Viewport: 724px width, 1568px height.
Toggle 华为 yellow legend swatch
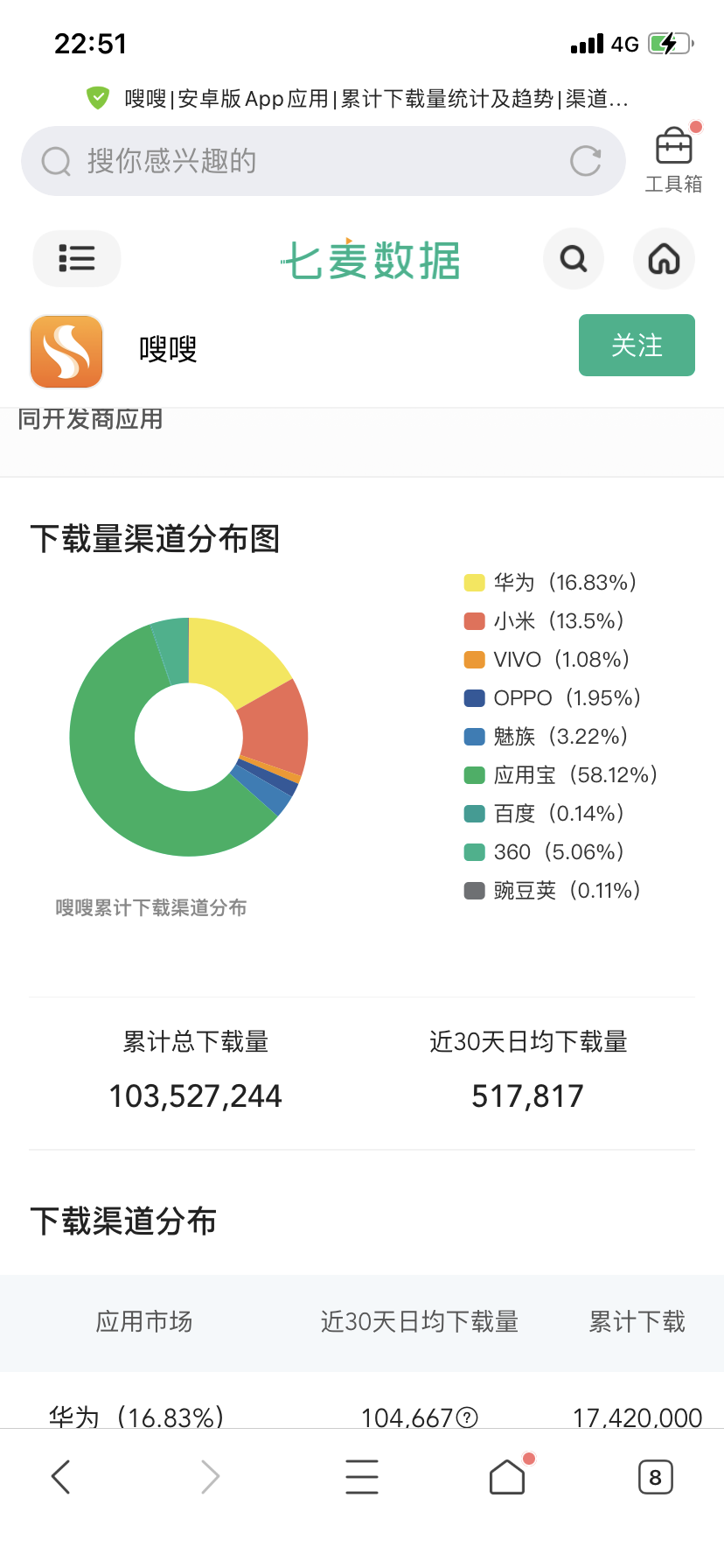474,583
